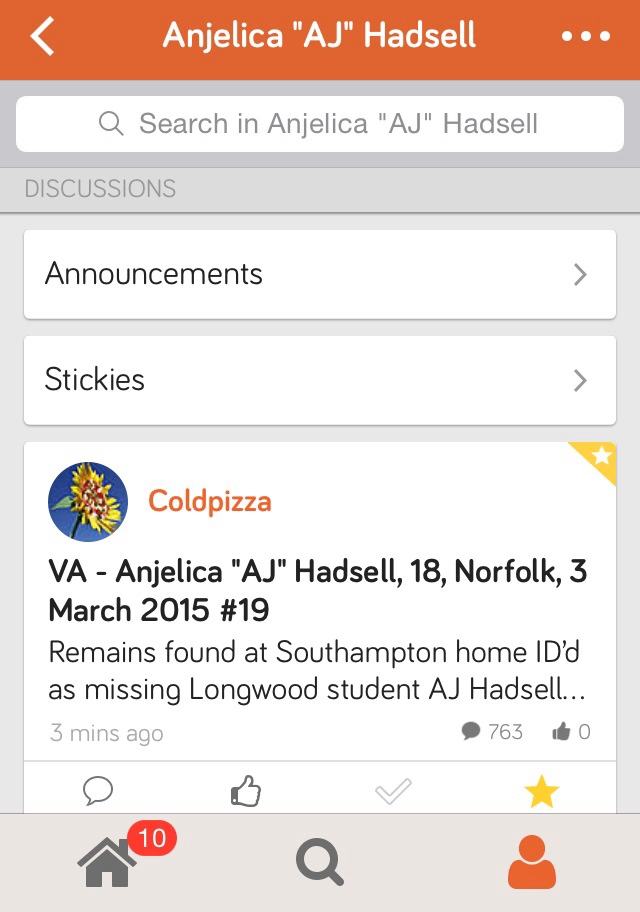Expand Announcements with chevron arrow
The height and width of the screenshot is (912, 640).
(580, 275)
